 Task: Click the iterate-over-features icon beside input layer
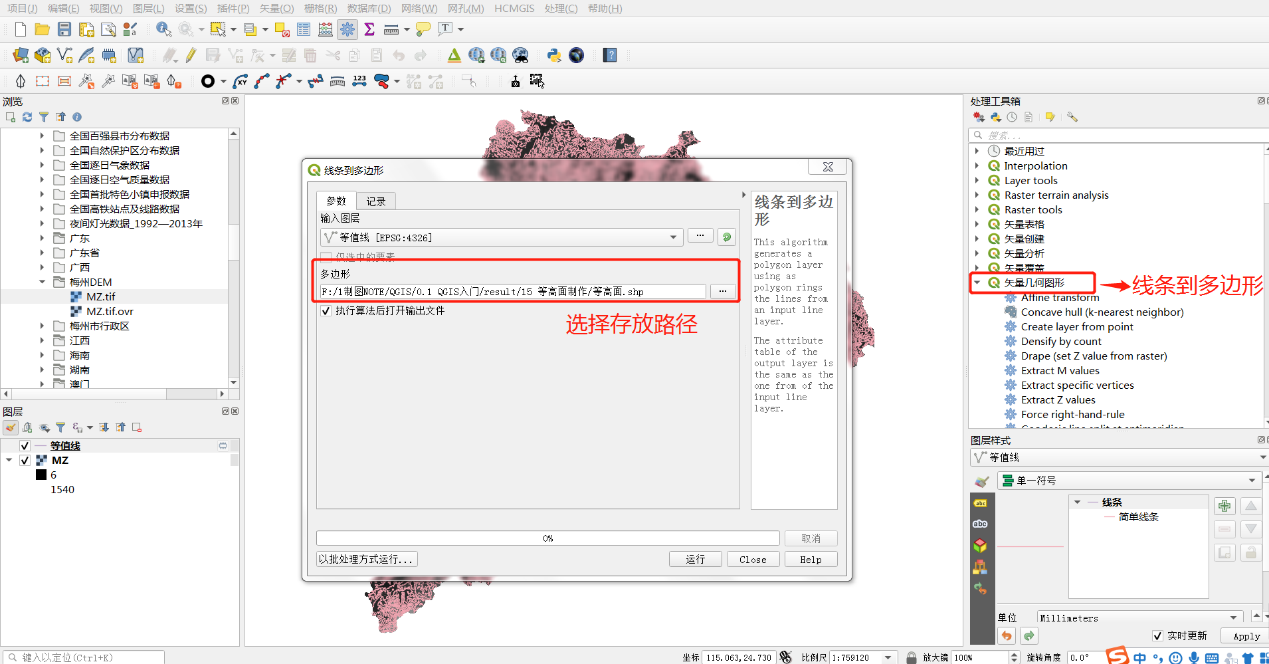coord(726,237)
